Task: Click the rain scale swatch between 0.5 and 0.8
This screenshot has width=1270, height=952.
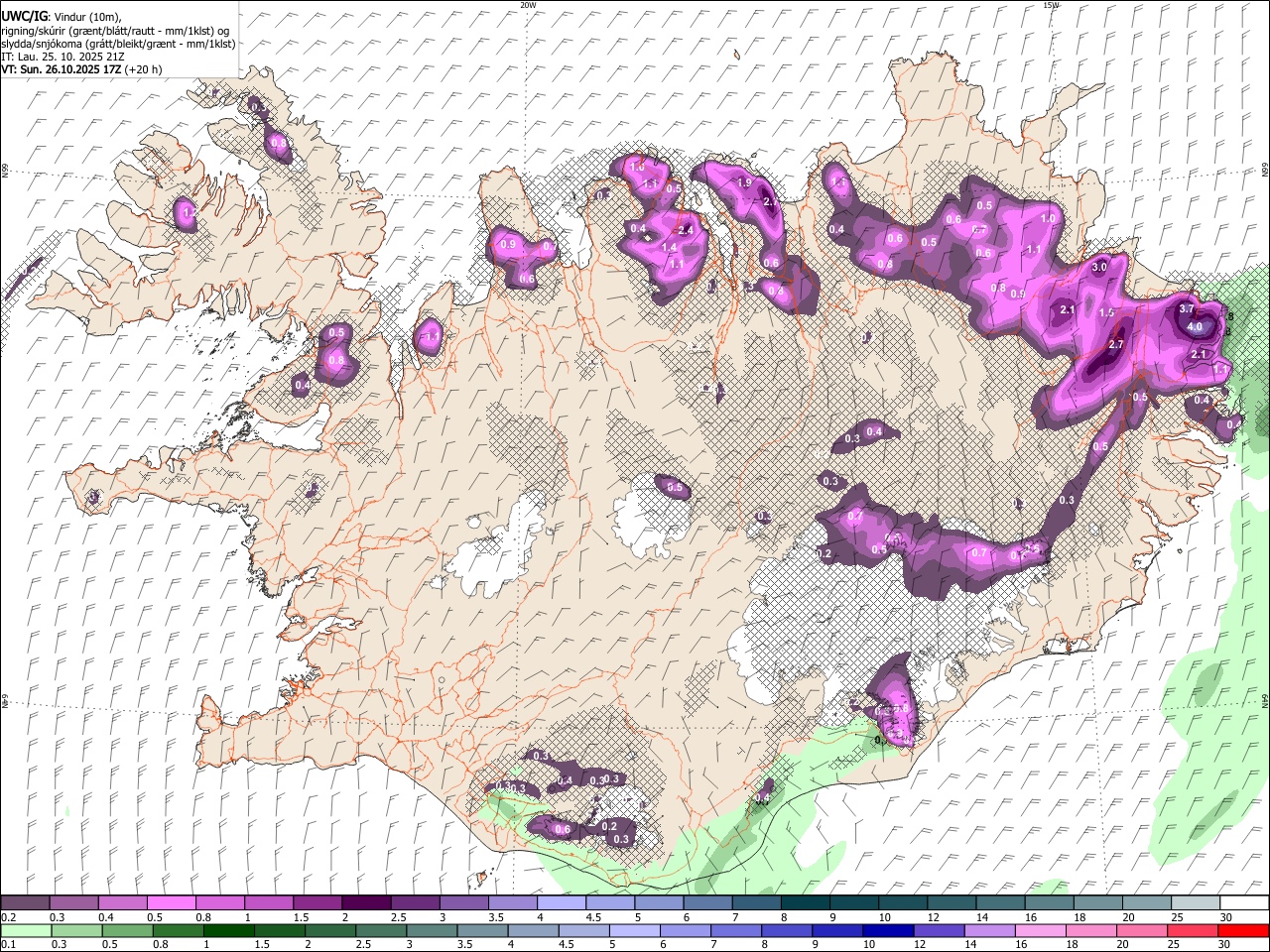Action: pos(127,930)
